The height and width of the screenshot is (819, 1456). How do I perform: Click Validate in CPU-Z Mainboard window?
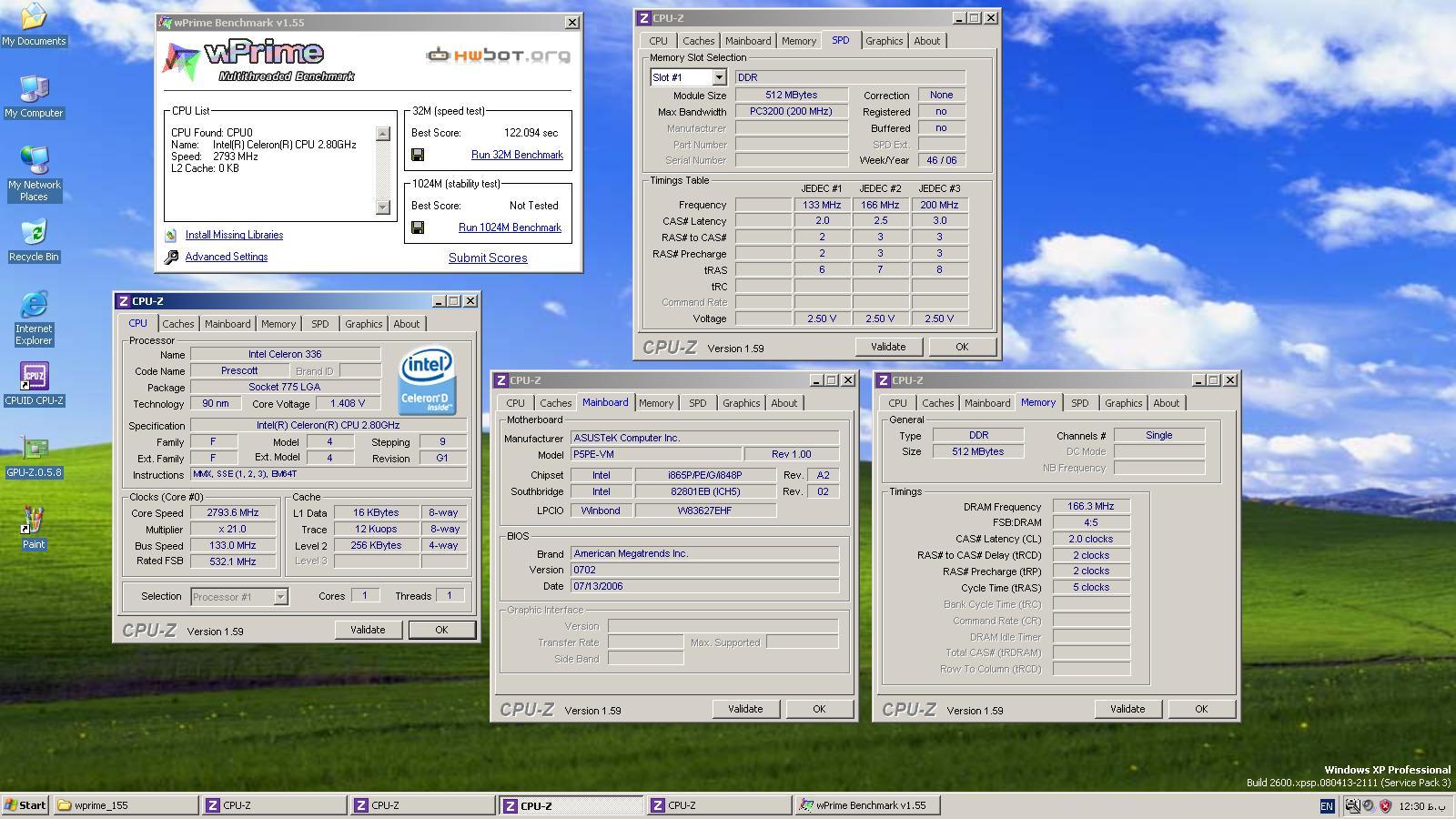coord(745,709)
